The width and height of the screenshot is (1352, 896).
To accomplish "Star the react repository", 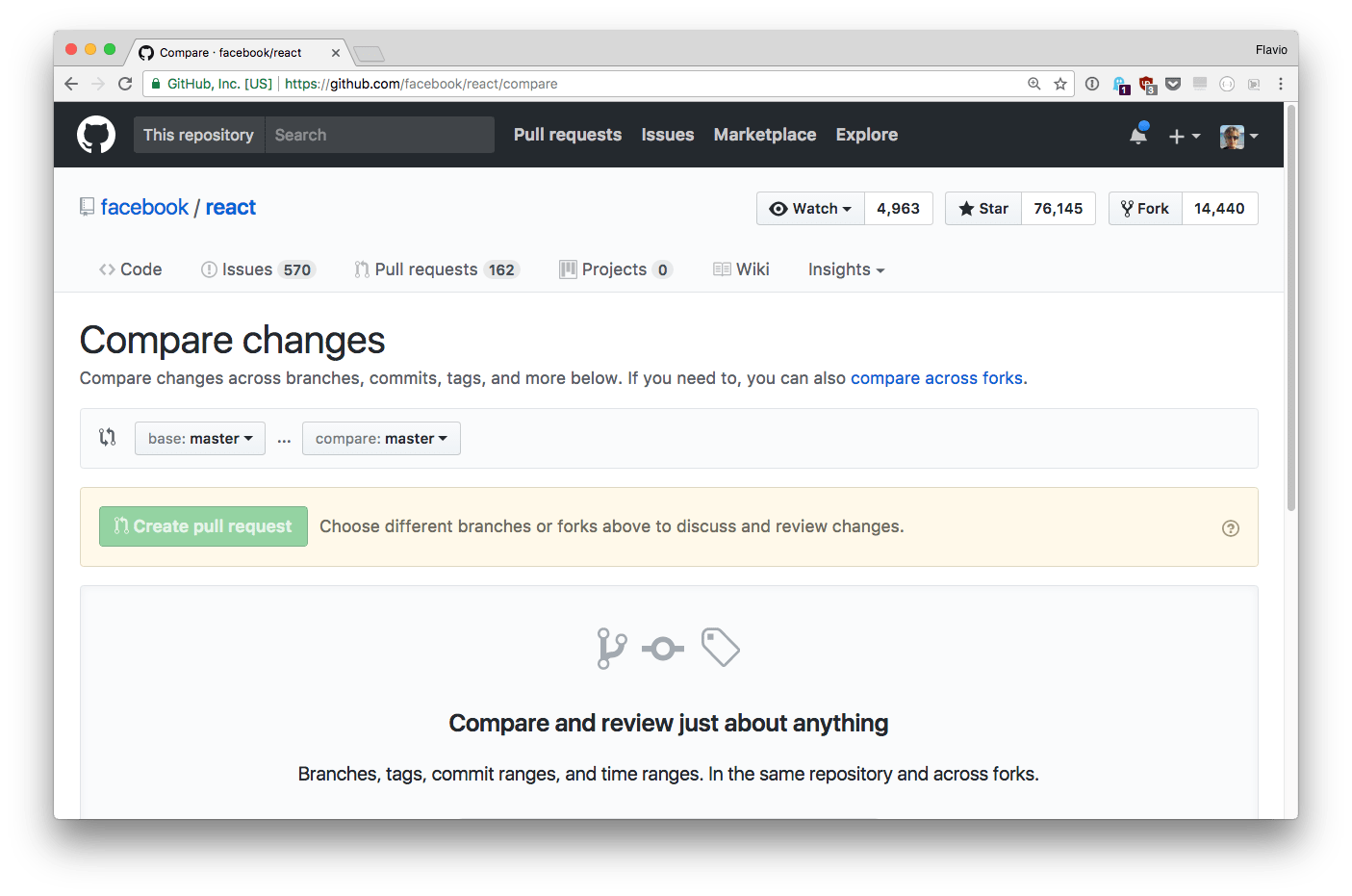I will (x=983, y=209).
